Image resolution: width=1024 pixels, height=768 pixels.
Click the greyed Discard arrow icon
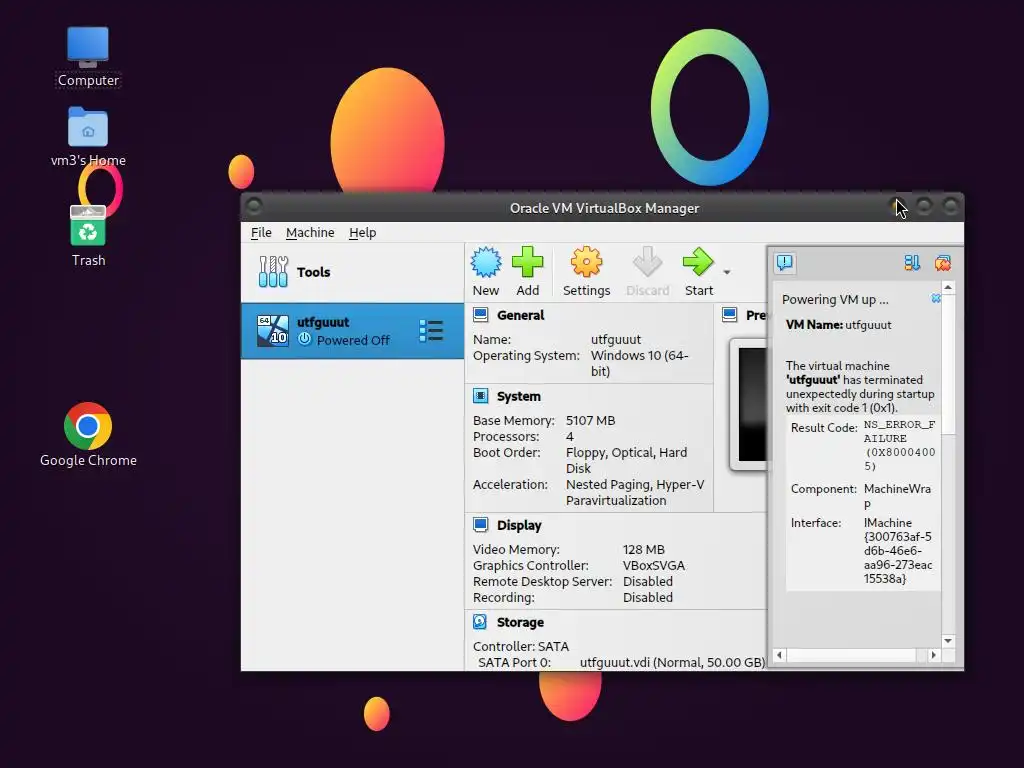tap(647, 263)
